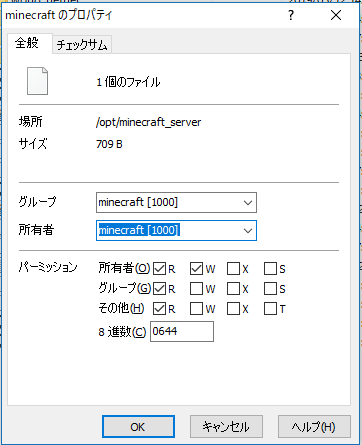Open the グループ dropdown list
This screenshot has height=445, width=362.
click(248, 203)
